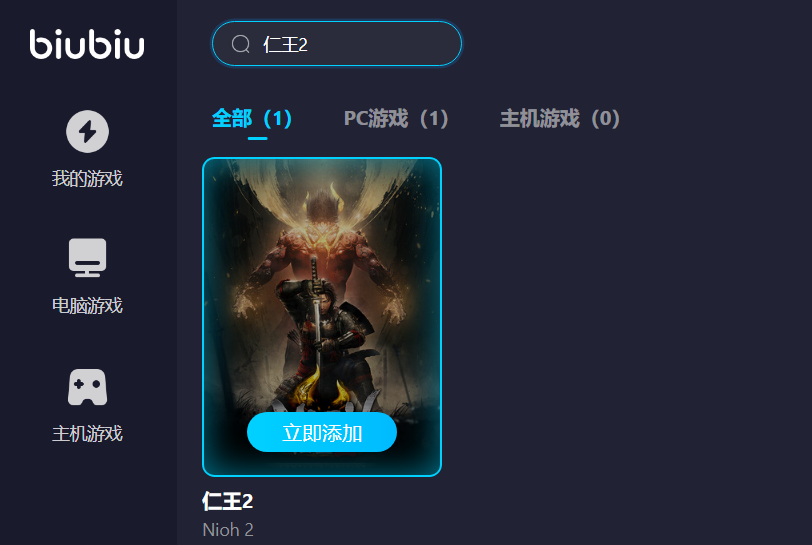Switch to the 主机游戏 (0) tab
The image size is (812, 545).
pos(559,119)
